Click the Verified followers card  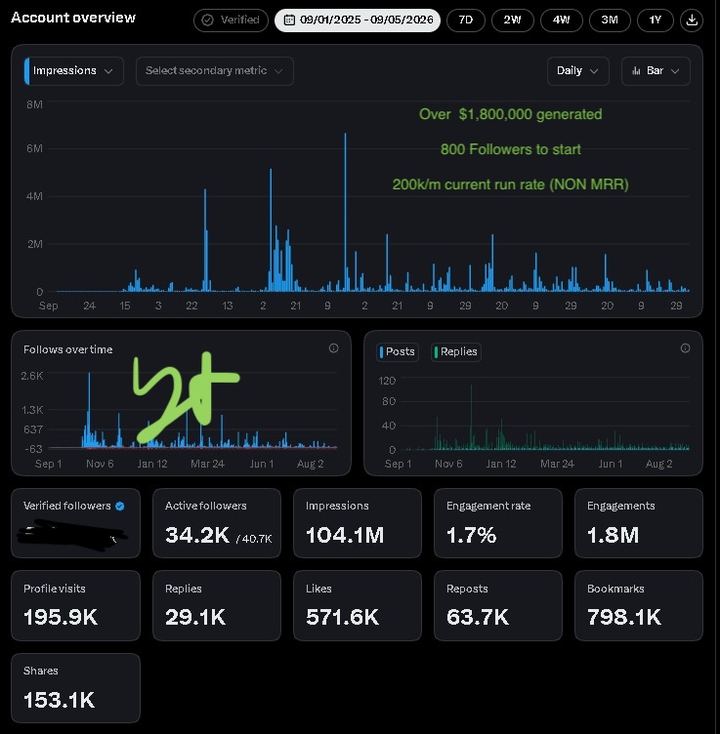(x=76, y=523)
